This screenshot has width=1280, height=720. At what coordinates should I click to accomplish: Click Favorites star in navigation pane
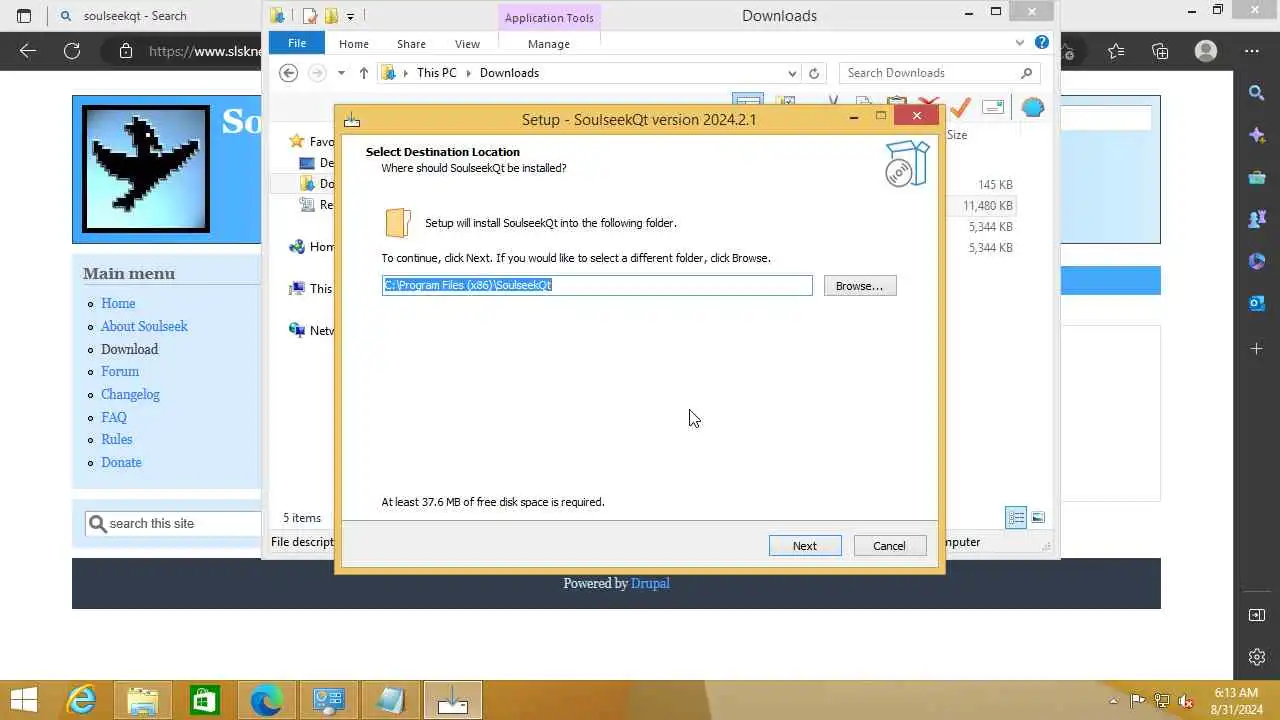296,141
